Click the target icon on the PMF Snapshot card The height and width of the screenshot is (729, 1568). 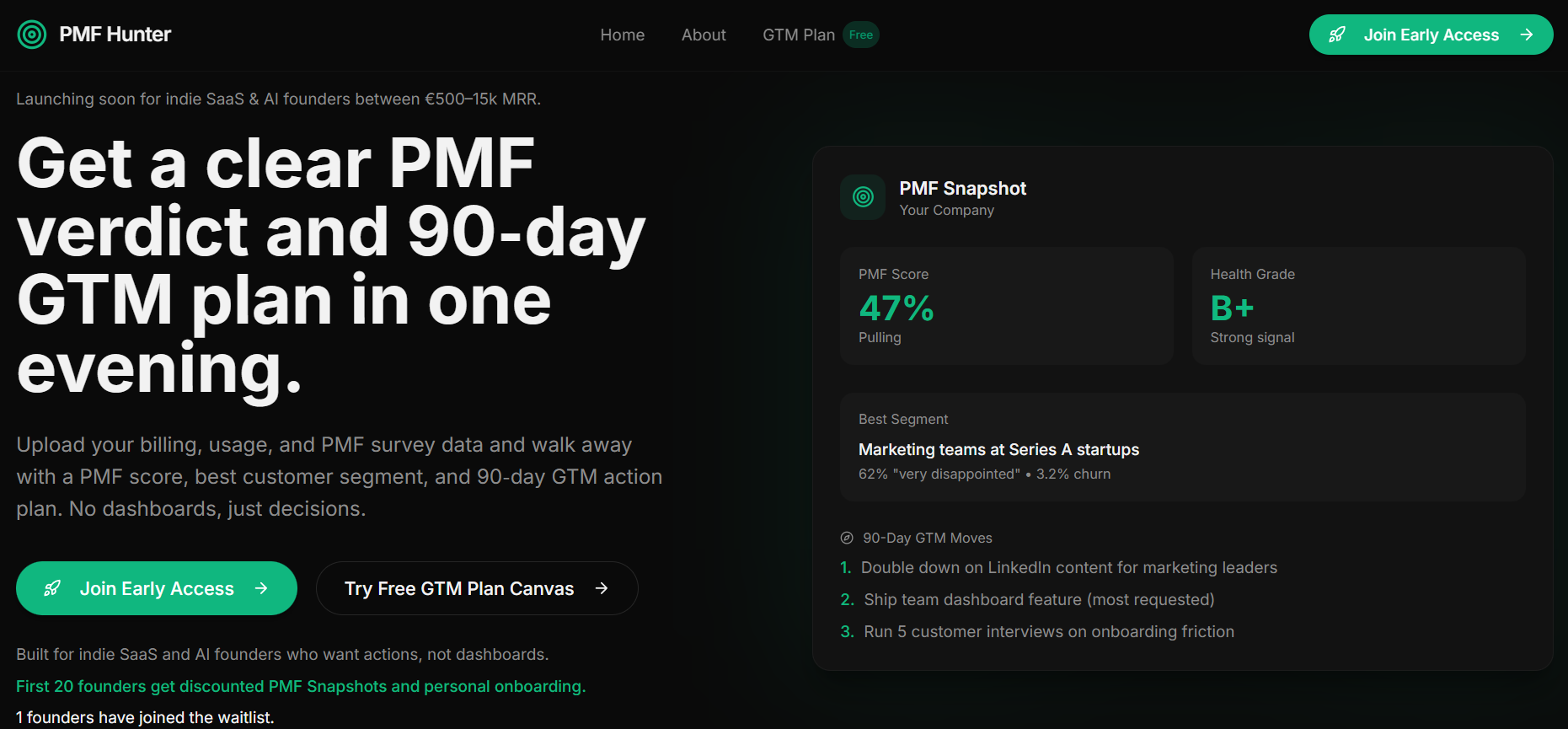point(862,196)
